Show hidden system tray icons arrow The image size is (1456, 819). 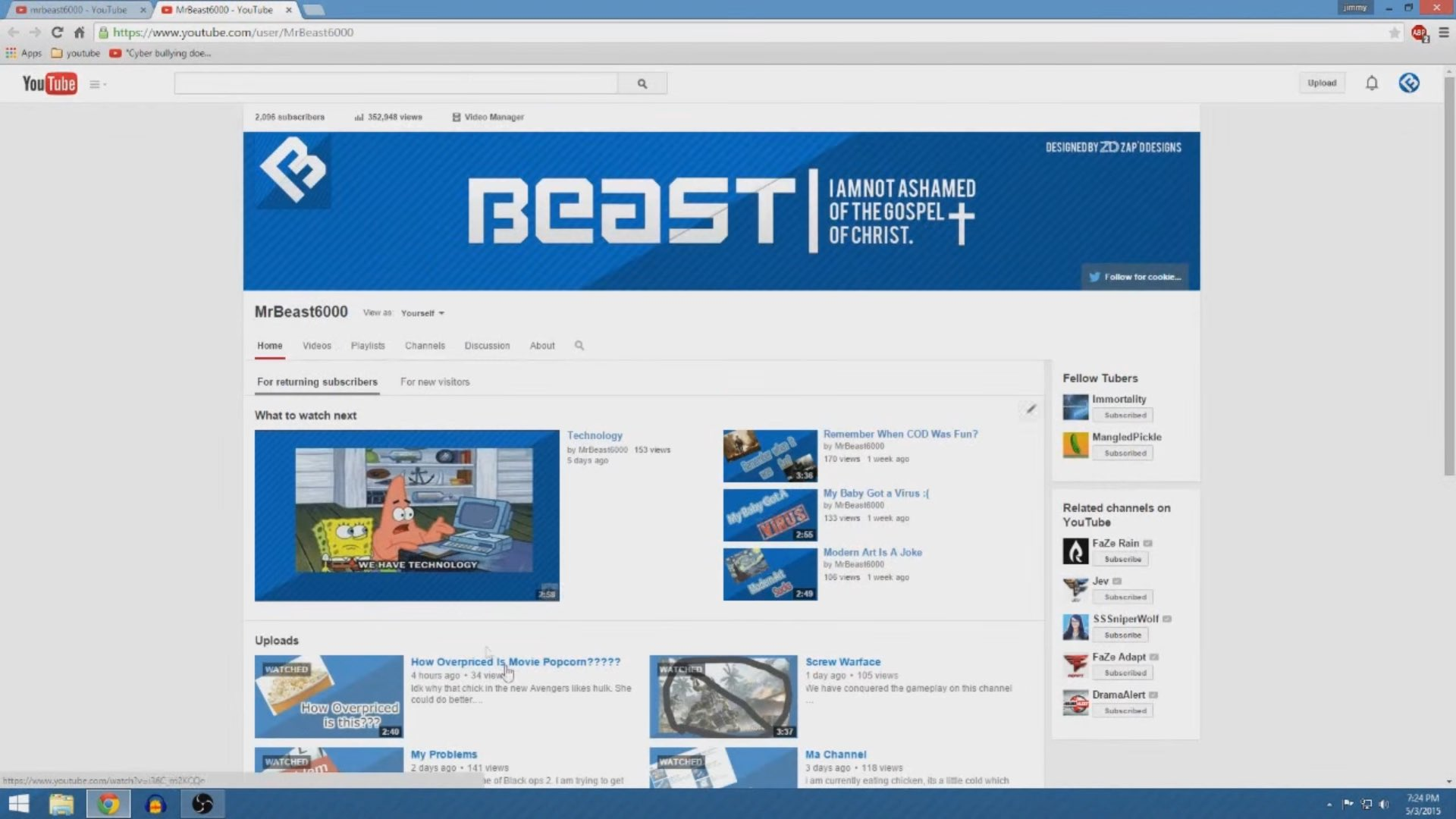[1329, 805]
